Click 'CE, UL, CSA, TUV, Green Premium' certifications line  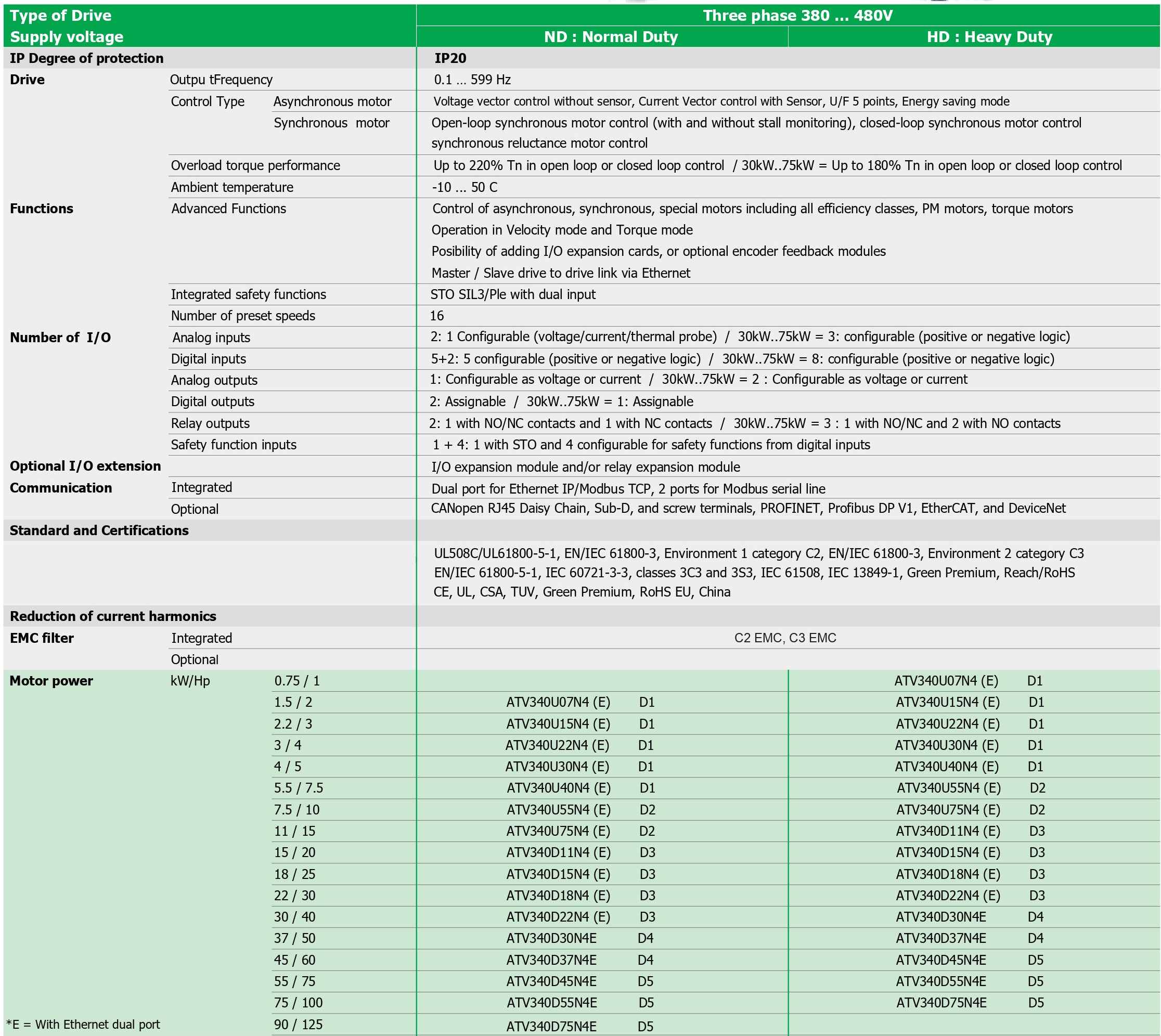coord(582,592)
